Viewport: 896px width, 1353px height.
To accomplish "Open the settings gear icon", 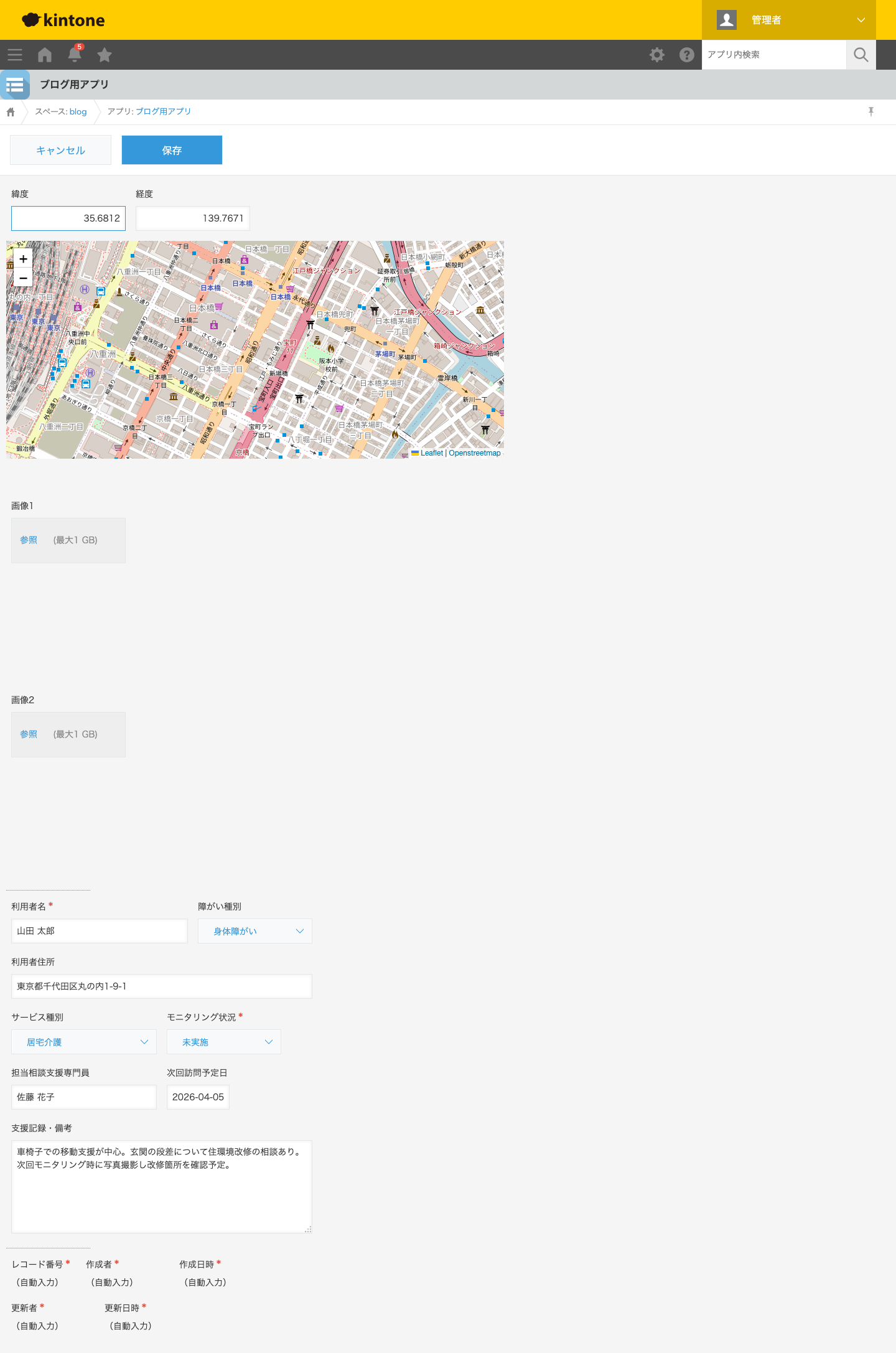I will point(657,55).
